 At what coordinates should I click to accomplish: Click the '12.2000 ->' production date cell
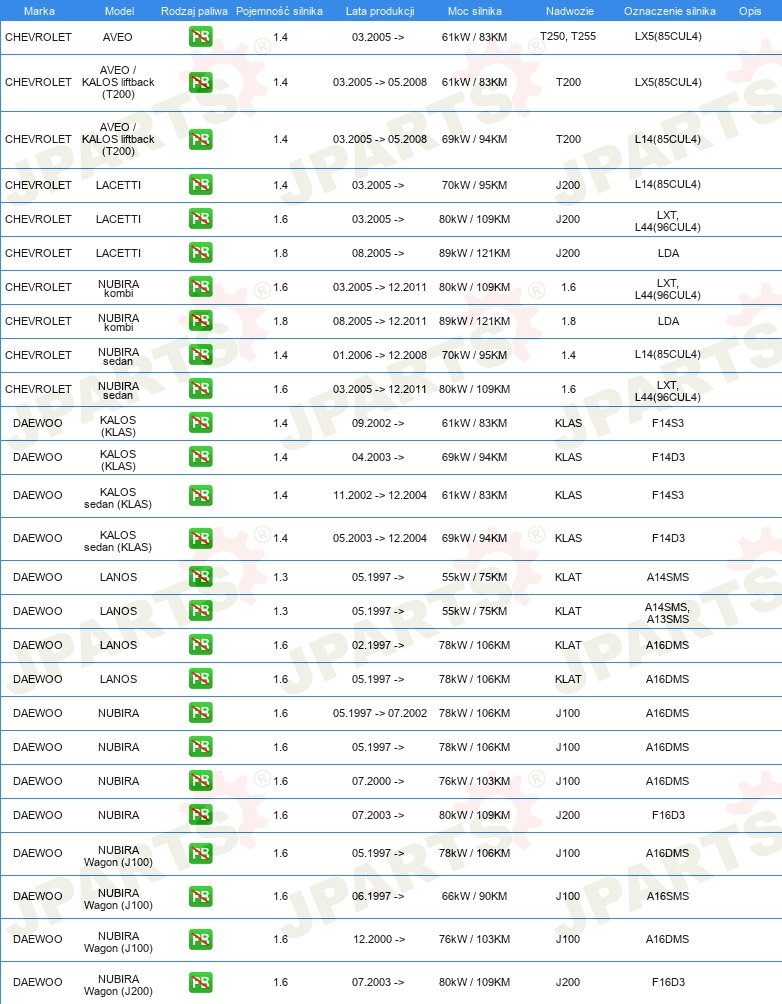click(x=379, y=939)
